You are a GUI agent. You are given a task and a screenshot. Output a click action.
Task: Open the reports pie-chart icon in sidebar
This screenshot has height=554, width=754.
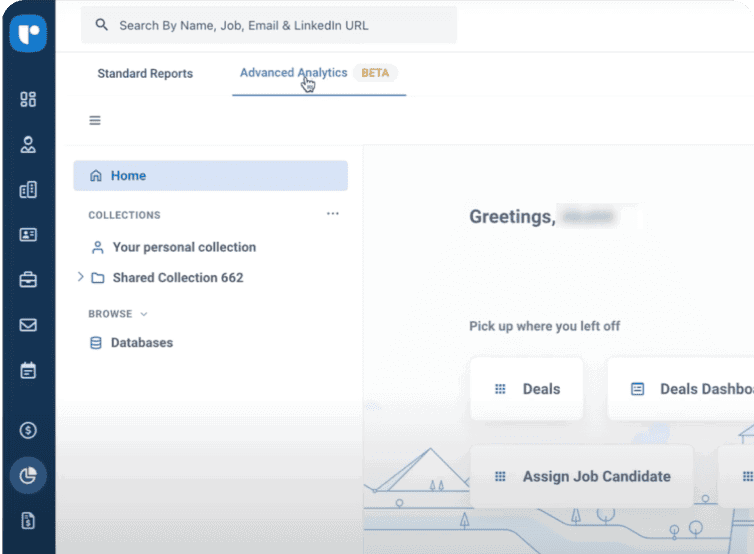(28, 475)
